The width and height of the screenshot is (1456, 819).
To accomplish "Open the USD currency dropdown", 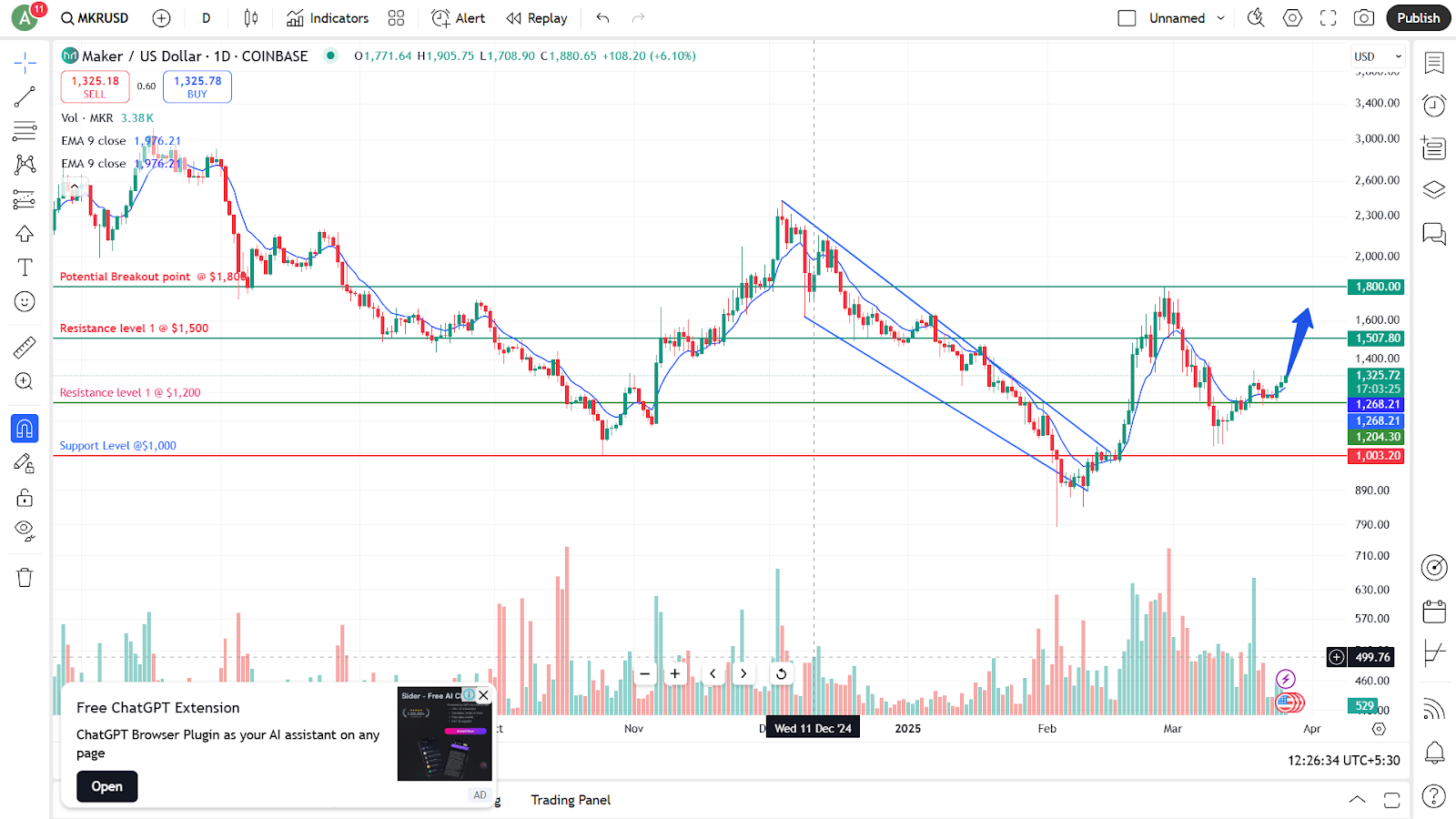I will pos(1377,56).
